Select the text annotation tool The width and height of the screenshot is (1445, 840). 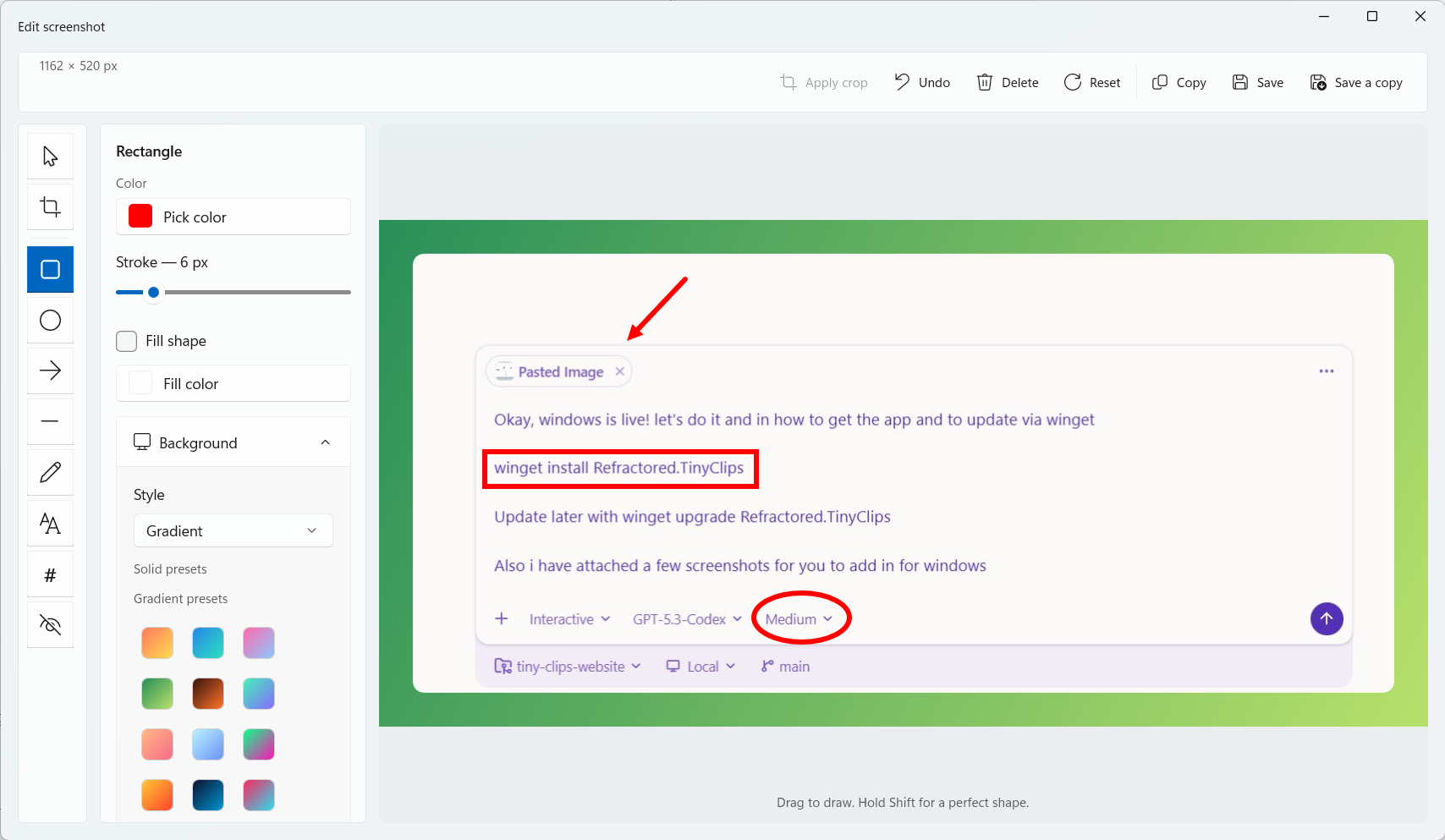51,524
